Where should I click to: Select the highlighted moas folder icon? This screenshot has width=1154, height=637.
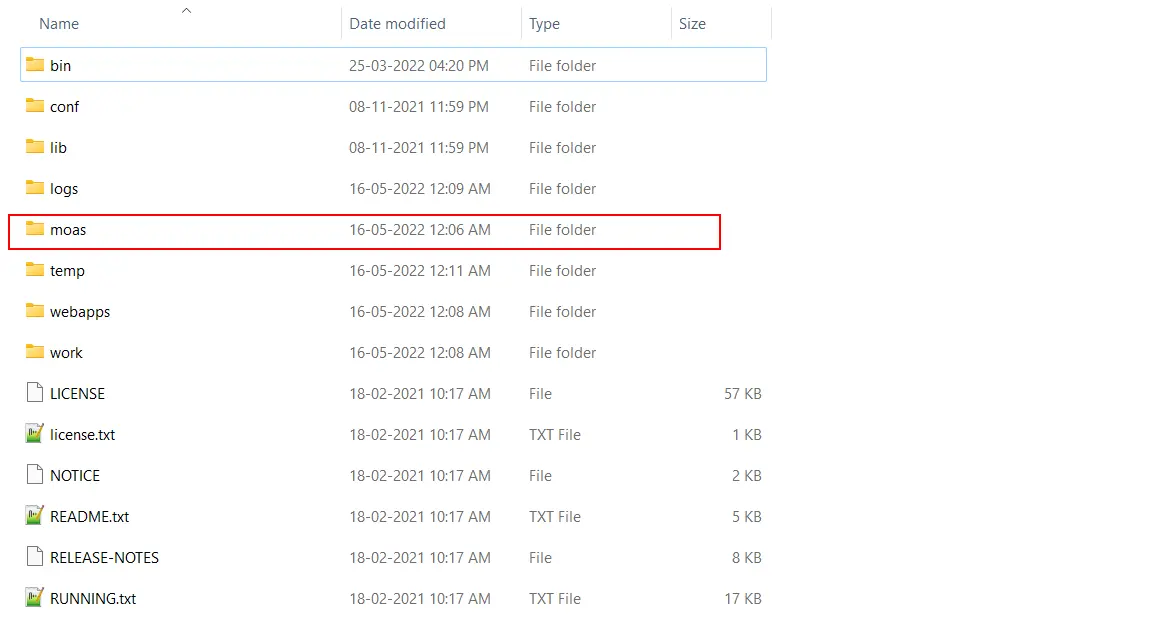(33, 229)
